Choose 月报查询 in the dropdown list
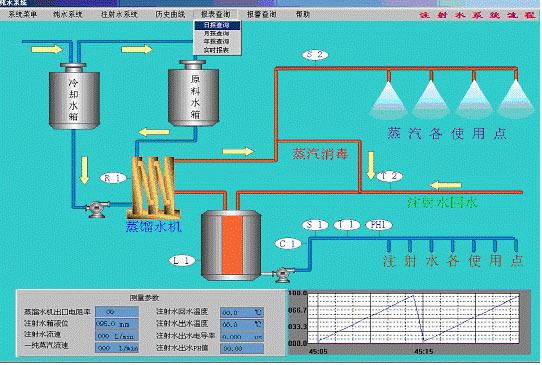This screenshot has width=542, height=365. pos(217,34)
